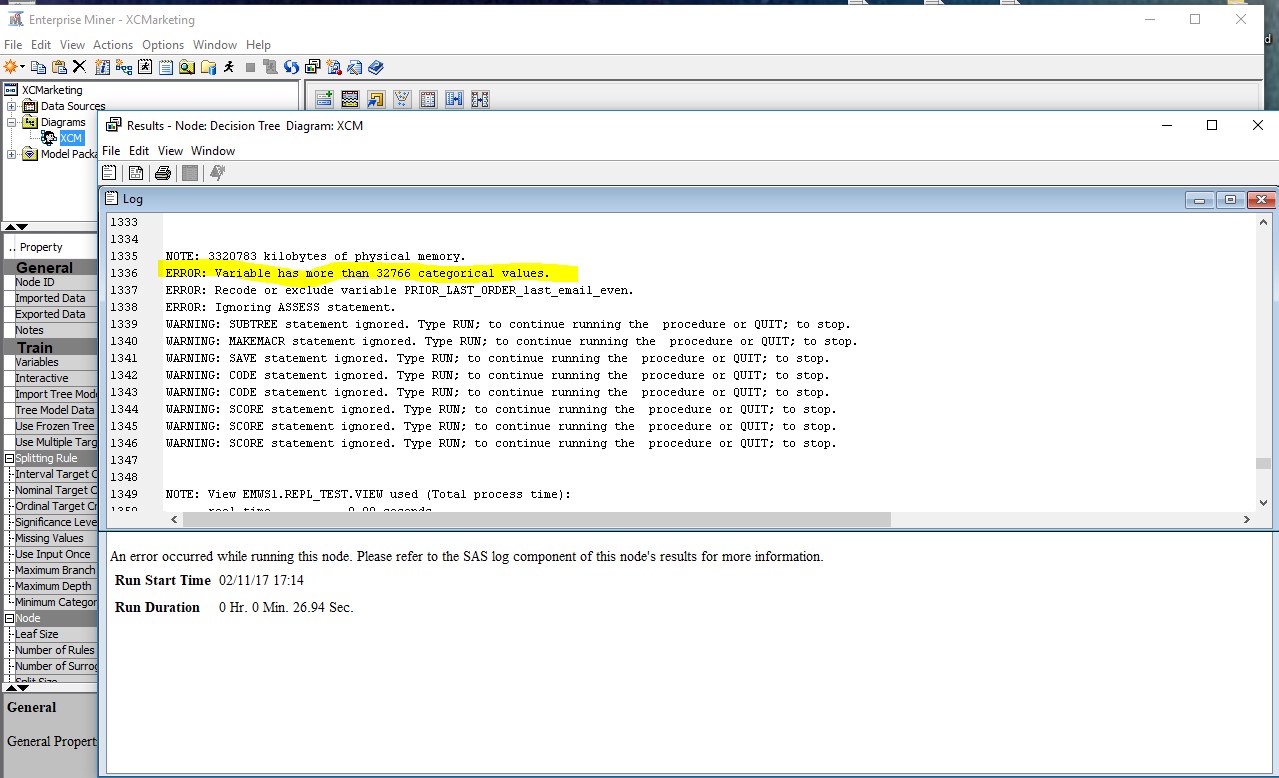Open the Actions menu
Image resolution: width=1279 pixels, height=778 pixels.
coord(113,44)
